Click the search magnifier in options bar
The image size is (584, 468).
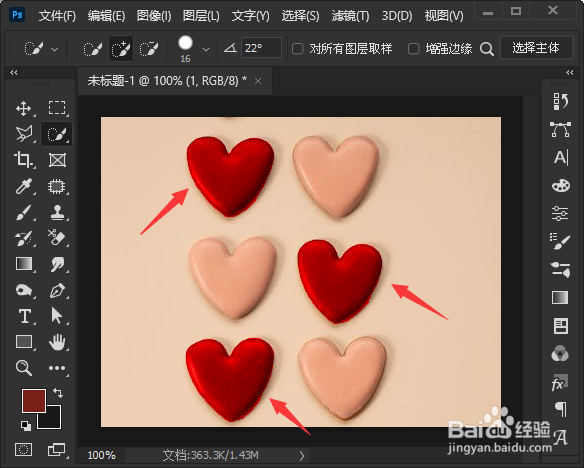click(x=486, y=49)
